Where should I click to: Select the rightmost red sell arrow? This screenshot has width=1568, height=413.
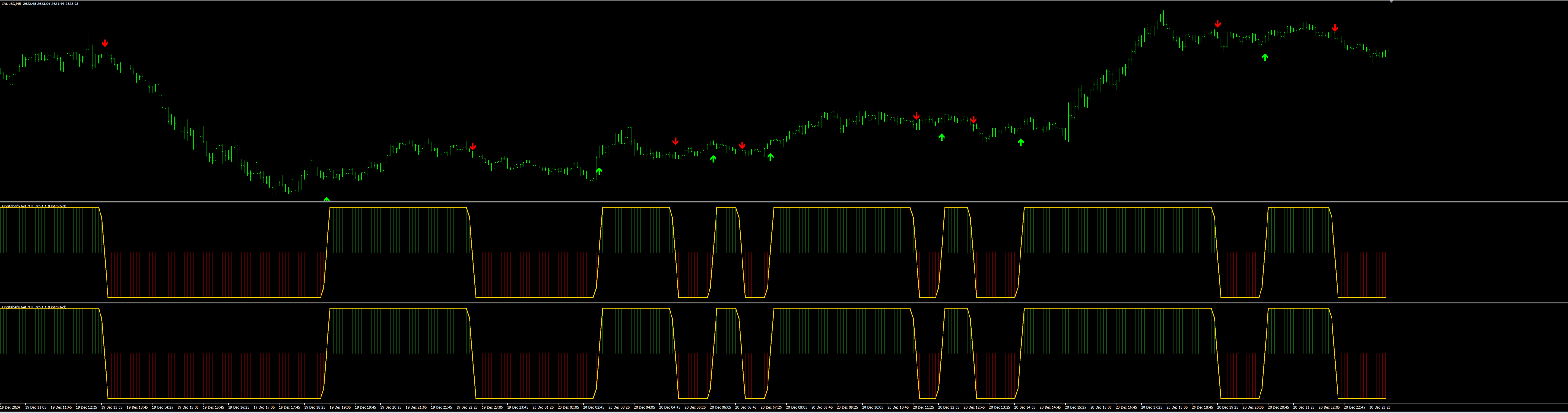click(x=1335, y=28)
